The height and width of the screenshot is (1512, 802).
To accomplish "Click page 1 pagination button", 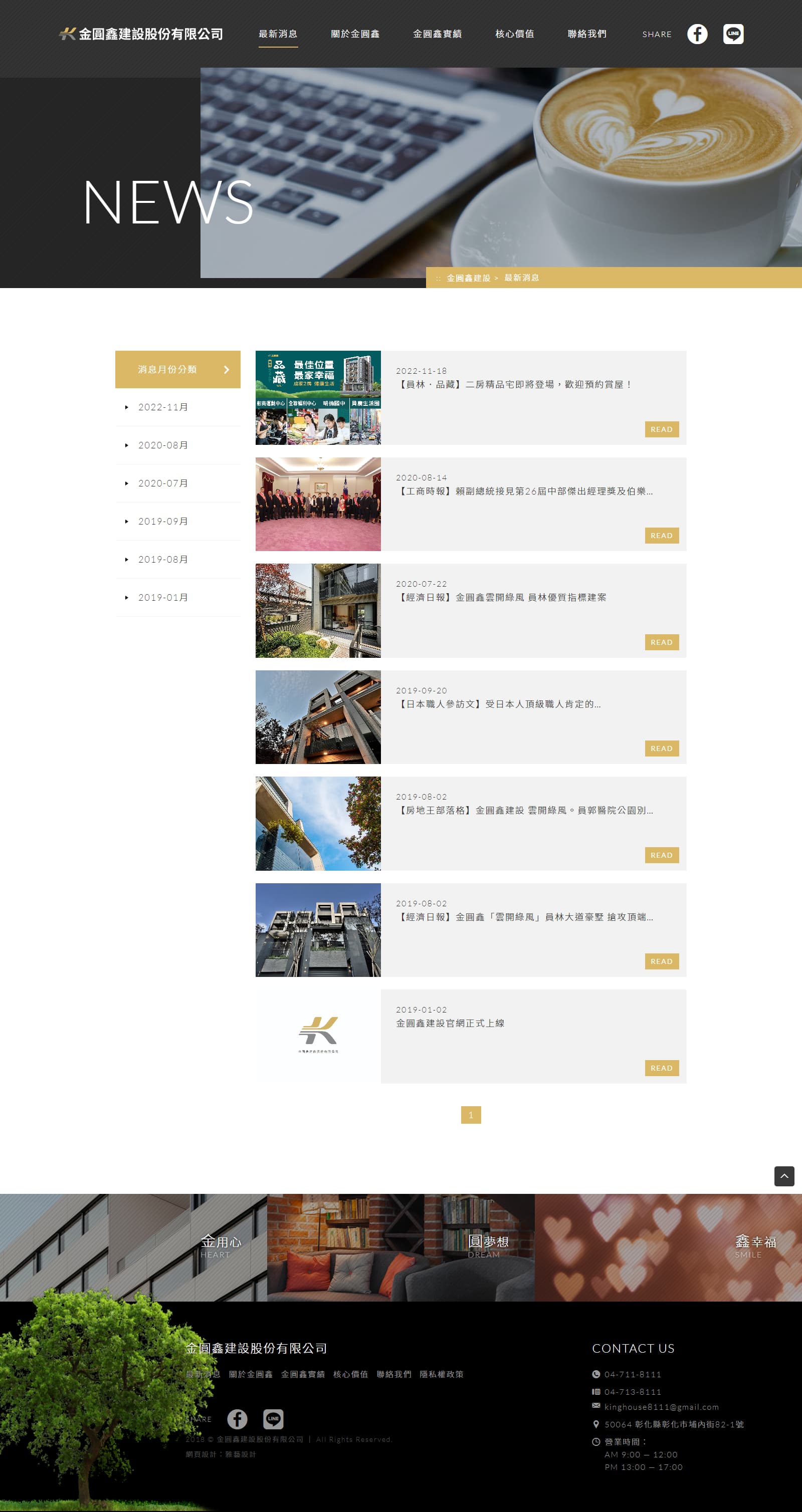I will click(470, 1115).
